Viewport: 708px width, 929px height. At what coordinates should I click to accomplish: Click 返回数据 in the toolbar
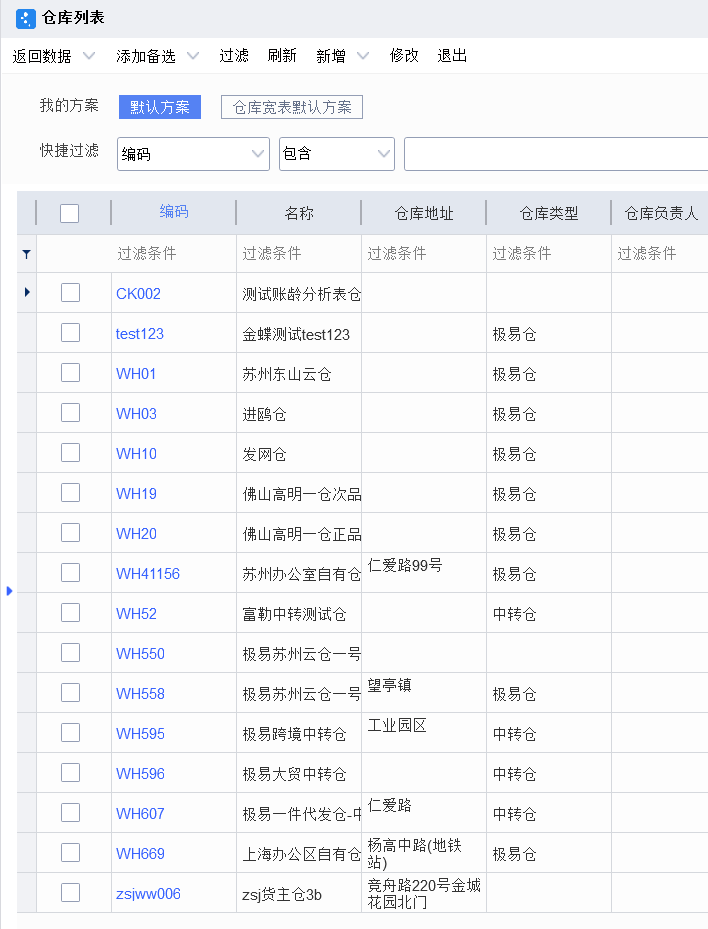coord(42,56)
